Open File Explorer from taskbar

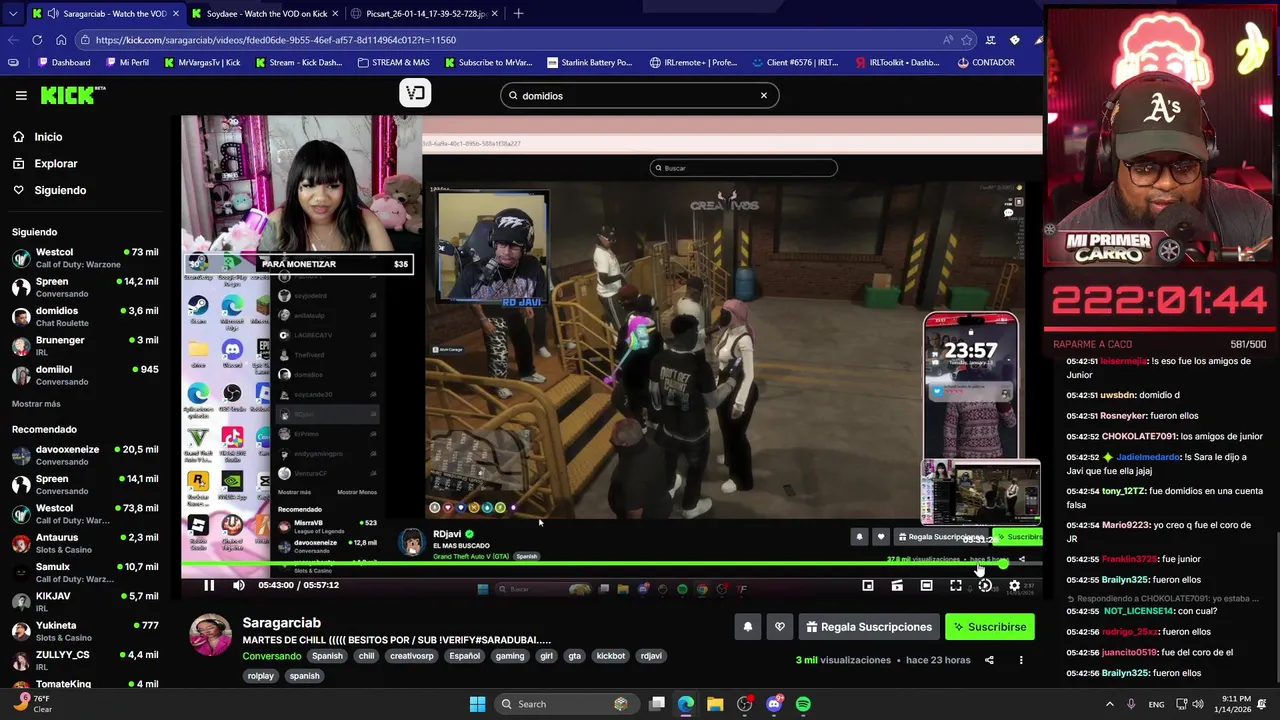[x=715, y=704]
